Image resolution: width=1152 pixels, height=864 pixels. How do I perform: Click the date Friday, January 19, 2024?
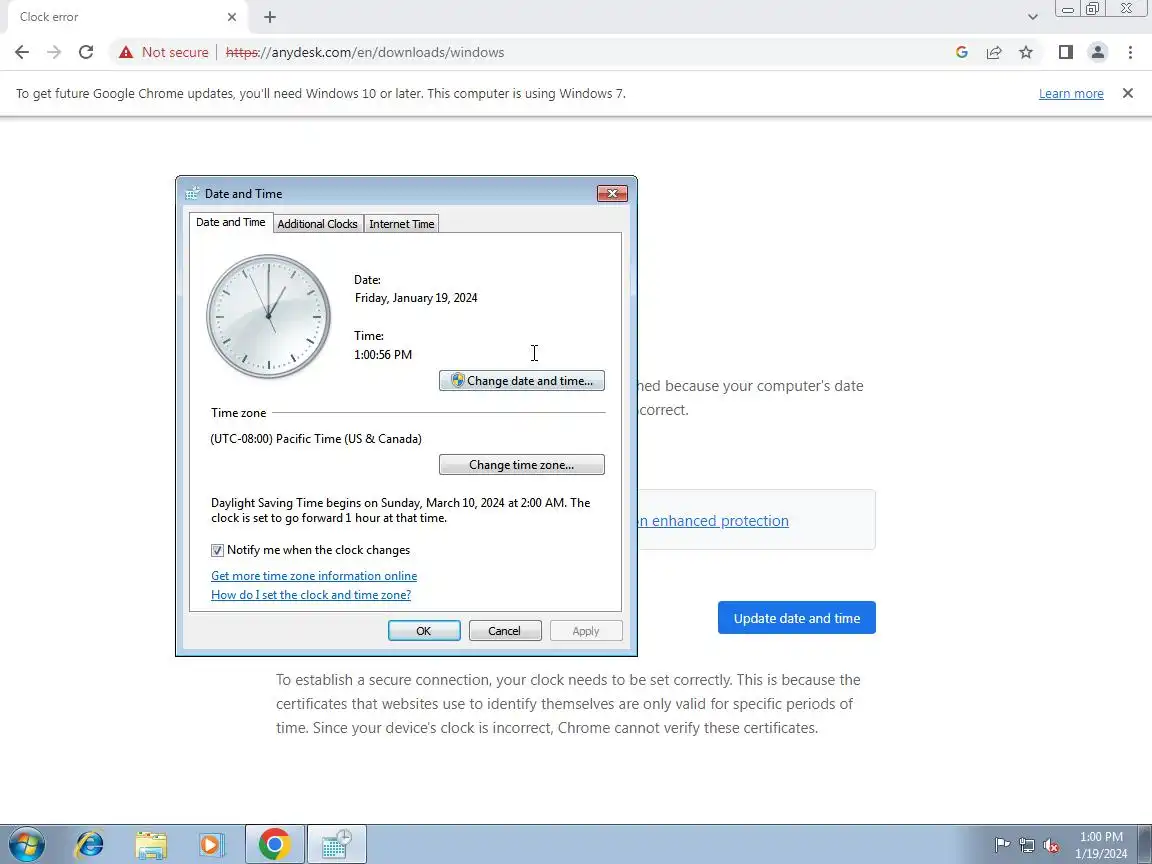[416, 298]
